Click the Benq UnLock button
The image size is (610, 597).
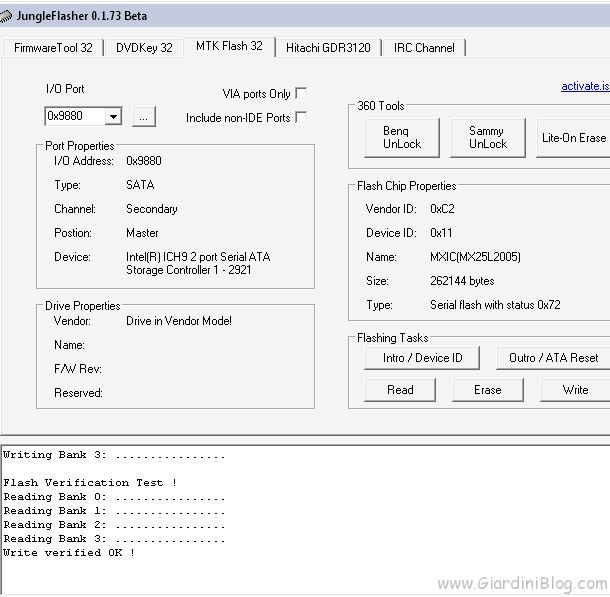click(x=402, y=138)
